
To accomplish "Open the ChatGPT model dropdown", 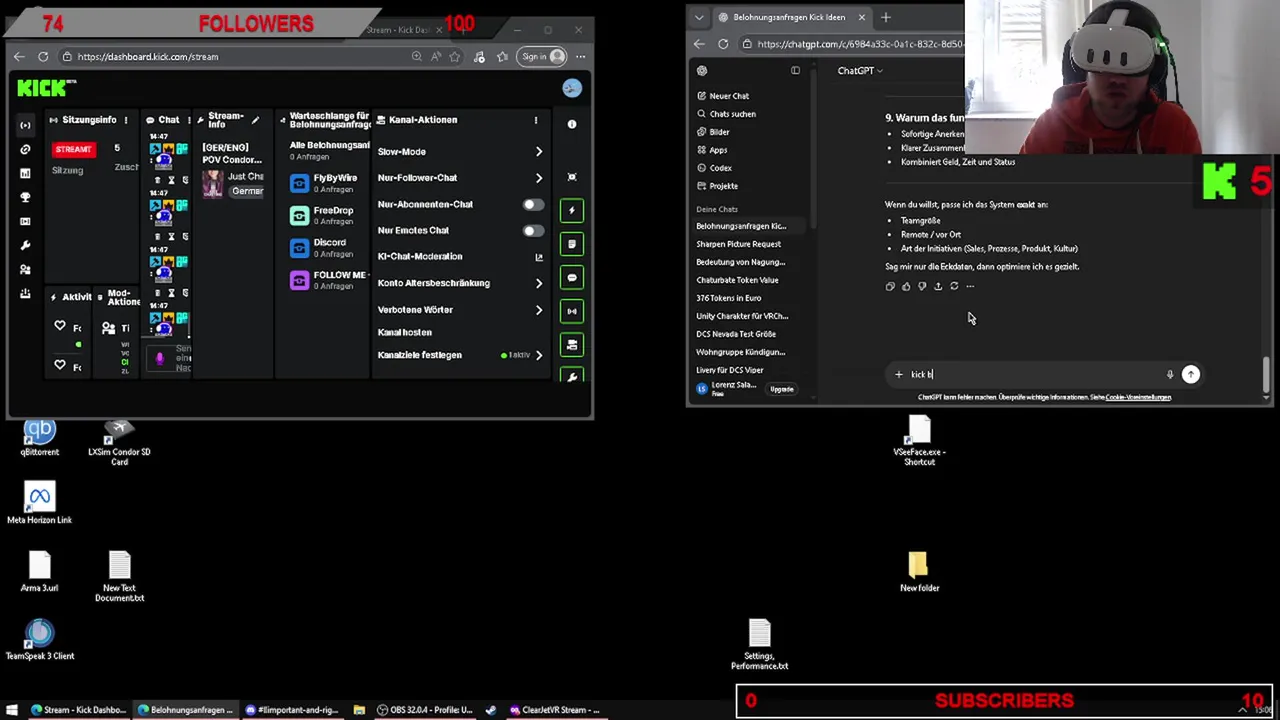I will click(860, 71).
